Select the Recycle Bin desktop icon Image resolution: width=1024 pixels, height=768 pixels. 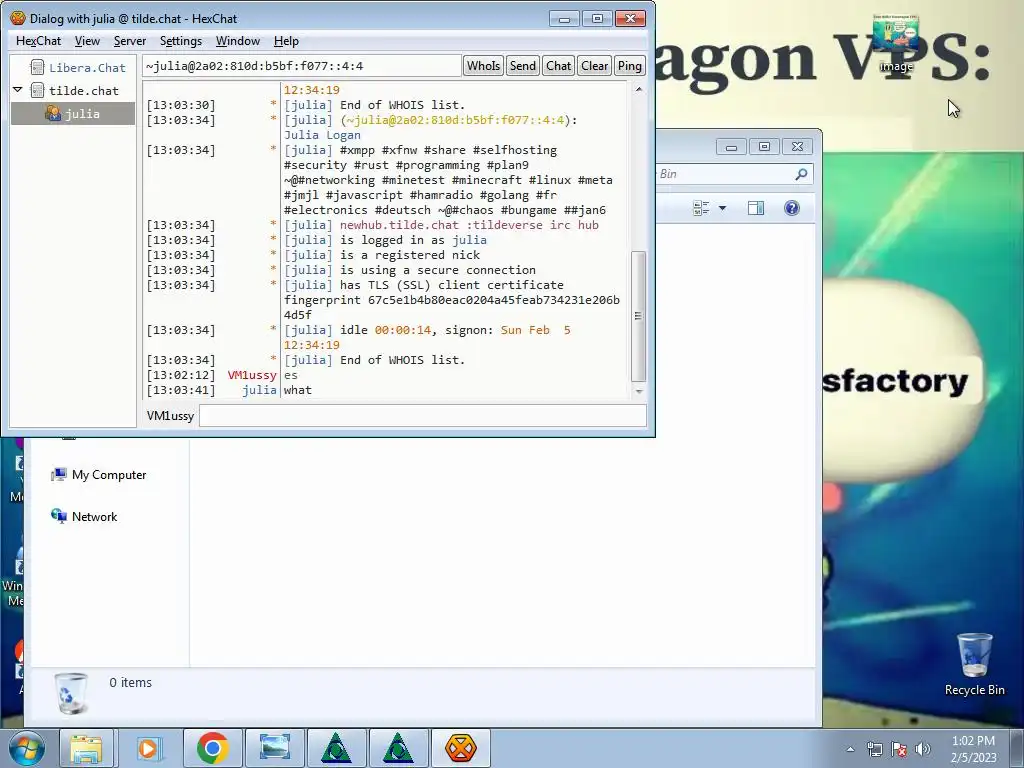(974, 664)
